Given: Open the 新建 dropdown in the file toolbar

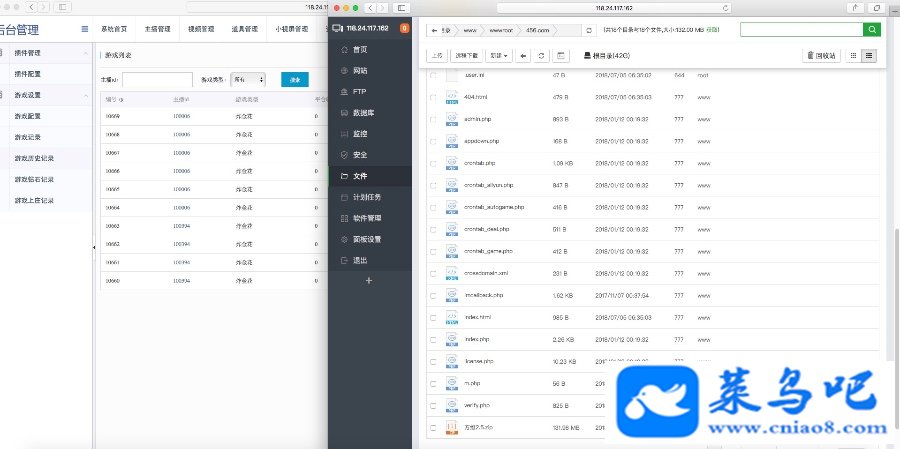Looking at the screenshot, I should point(498,56).
